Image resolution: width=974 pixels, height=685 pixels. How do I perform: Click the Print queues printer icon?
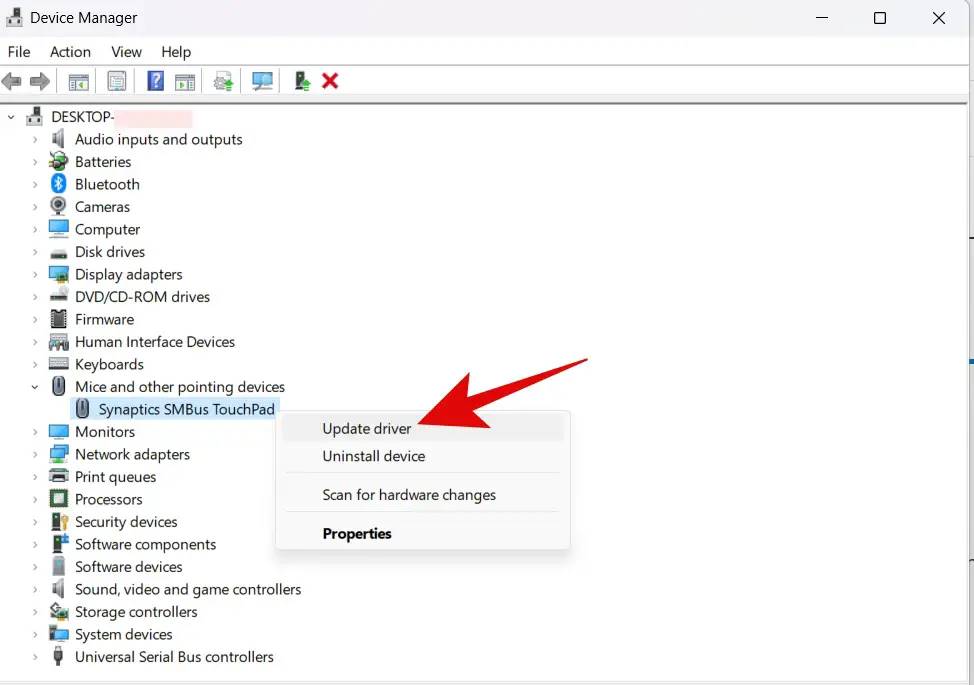click(58, 476)
